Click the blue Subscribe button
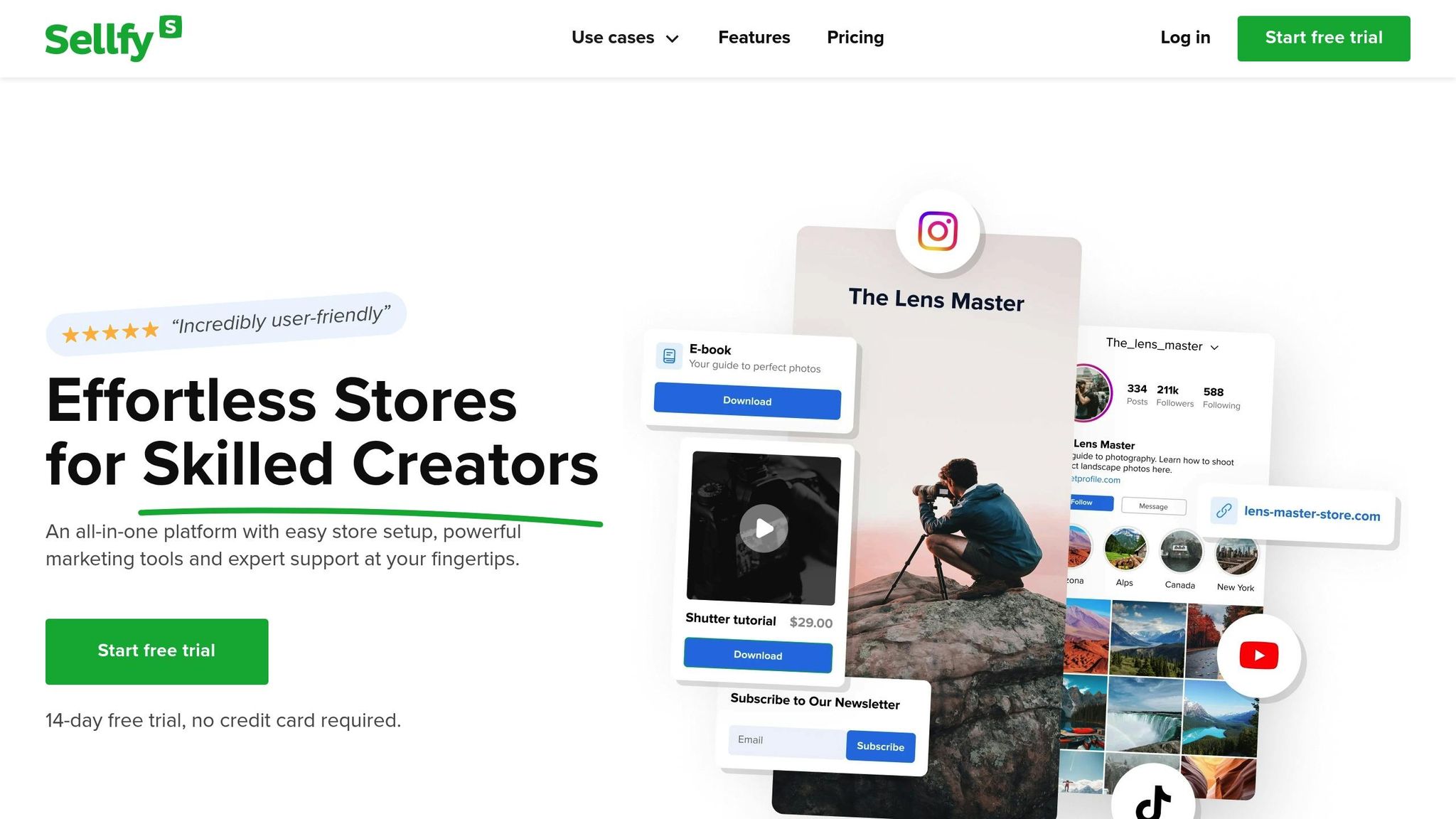 [x=880, y=746]
